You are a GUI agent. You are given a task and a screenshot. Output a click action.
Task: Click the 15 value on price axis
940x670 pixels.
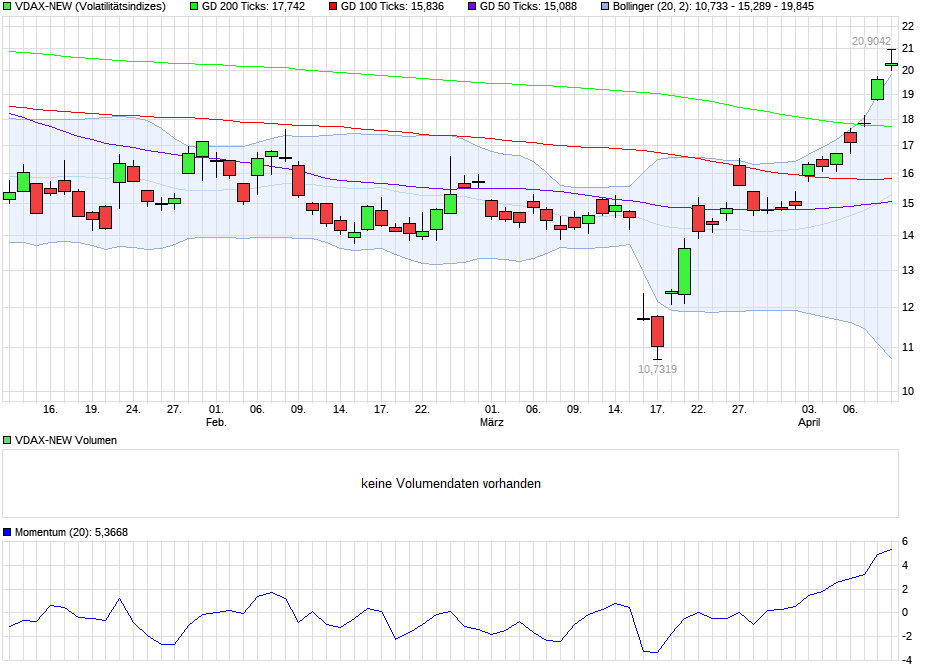pos(908,204)
